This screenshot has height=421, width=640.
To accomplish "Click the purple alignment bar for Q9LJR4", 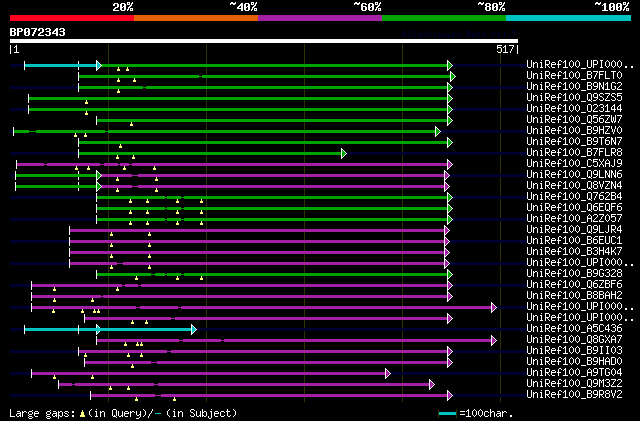I will 257,231.
